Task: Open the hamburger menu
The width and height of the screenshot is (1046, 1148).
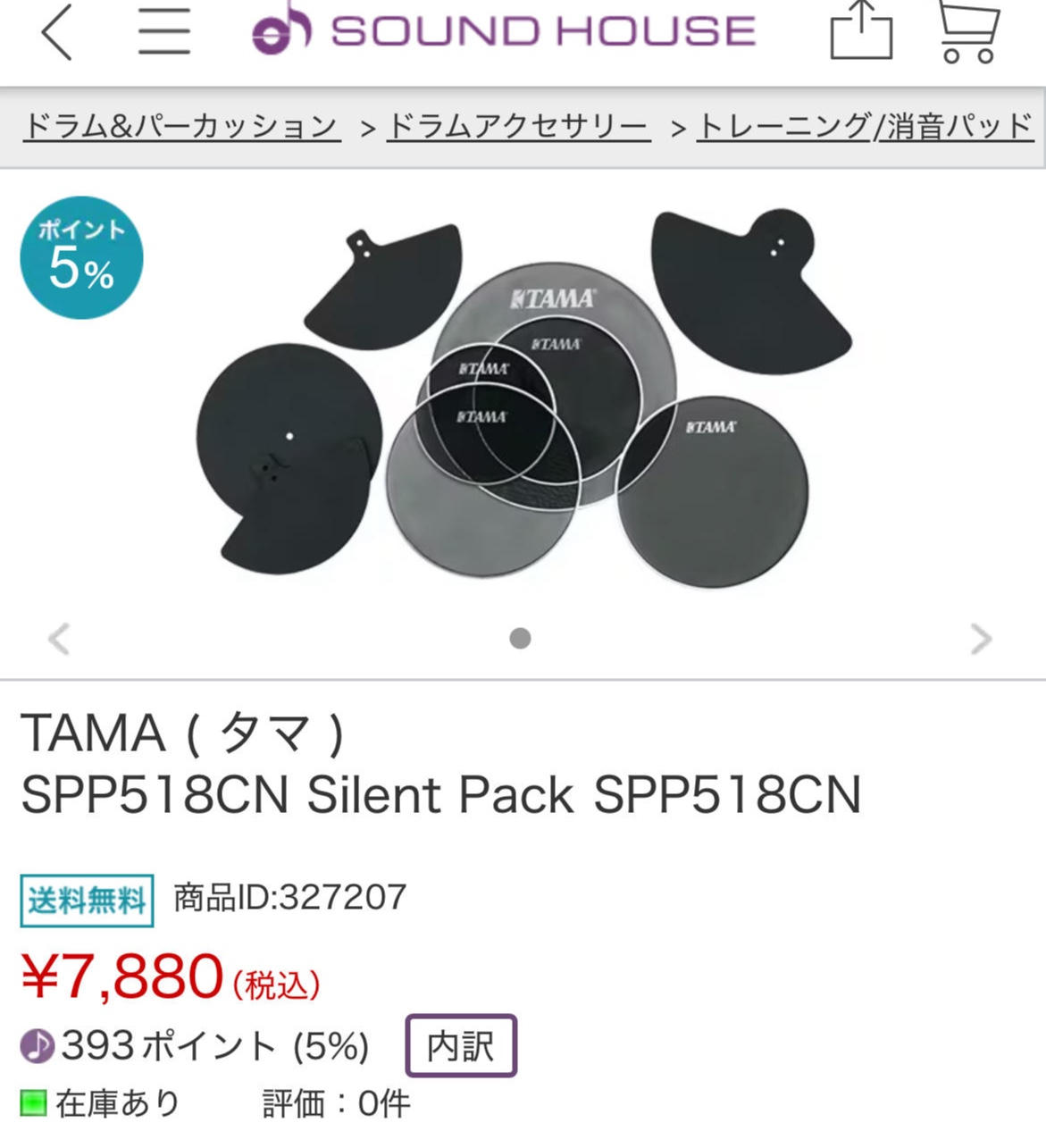Action: coord(164,31)
